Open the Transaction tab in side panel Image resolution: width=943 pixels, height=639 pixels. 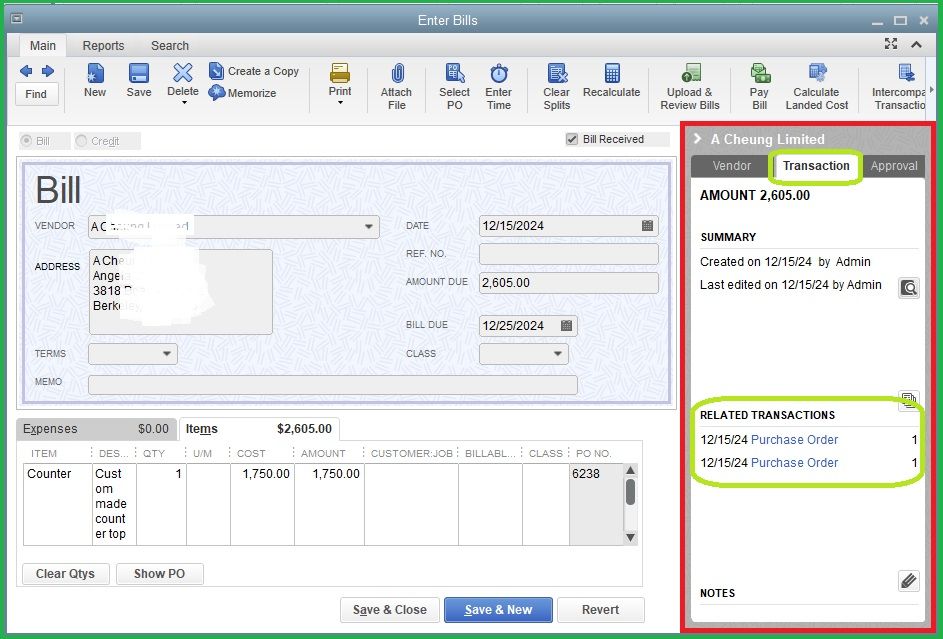pos(816,166)
